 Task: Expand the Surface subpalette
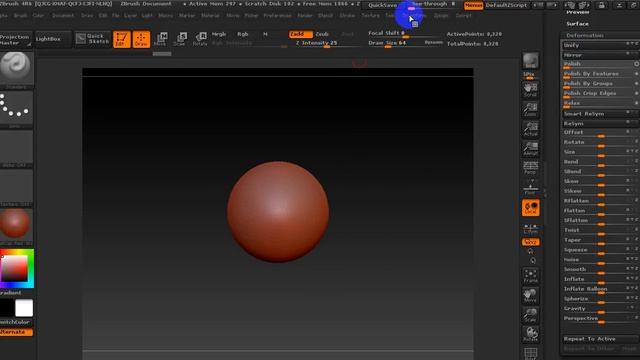[x=578, y=24]
